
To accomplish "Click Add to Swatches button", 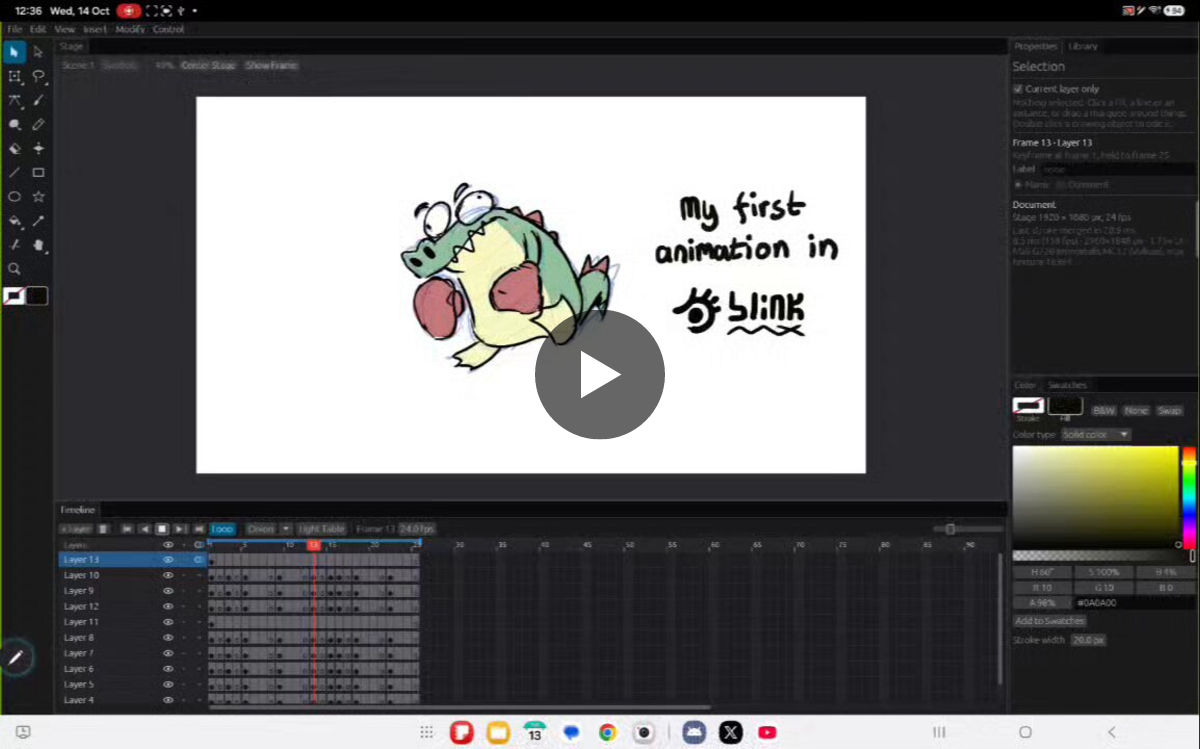I will 1050,621.
